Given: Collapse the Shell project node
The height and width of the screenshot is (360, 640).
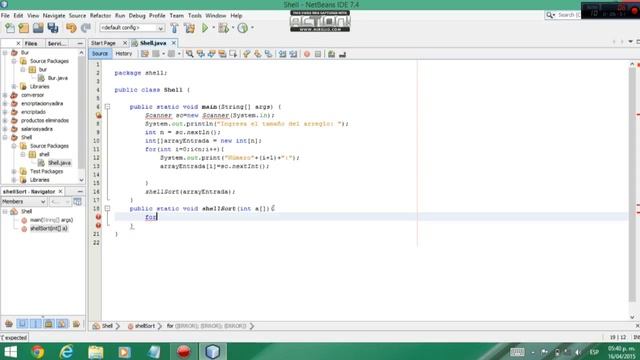Looking at the screenshot, I should coord(5,138).
